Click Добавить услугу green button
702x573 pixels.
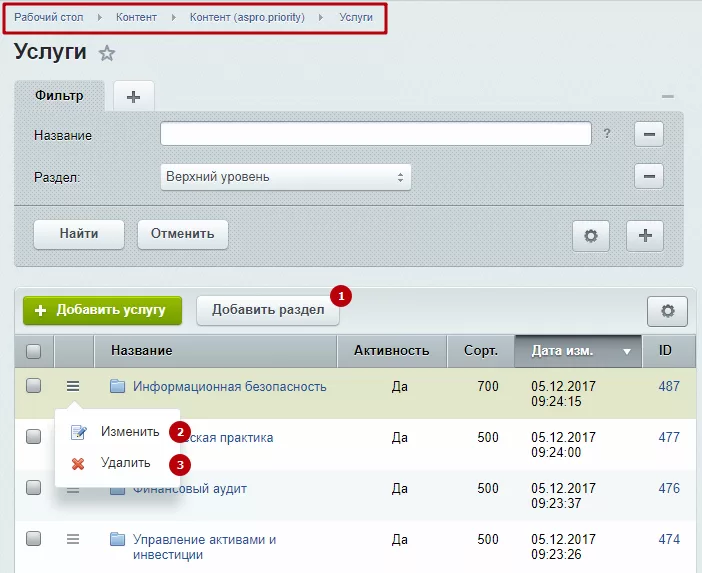(103, 310)
